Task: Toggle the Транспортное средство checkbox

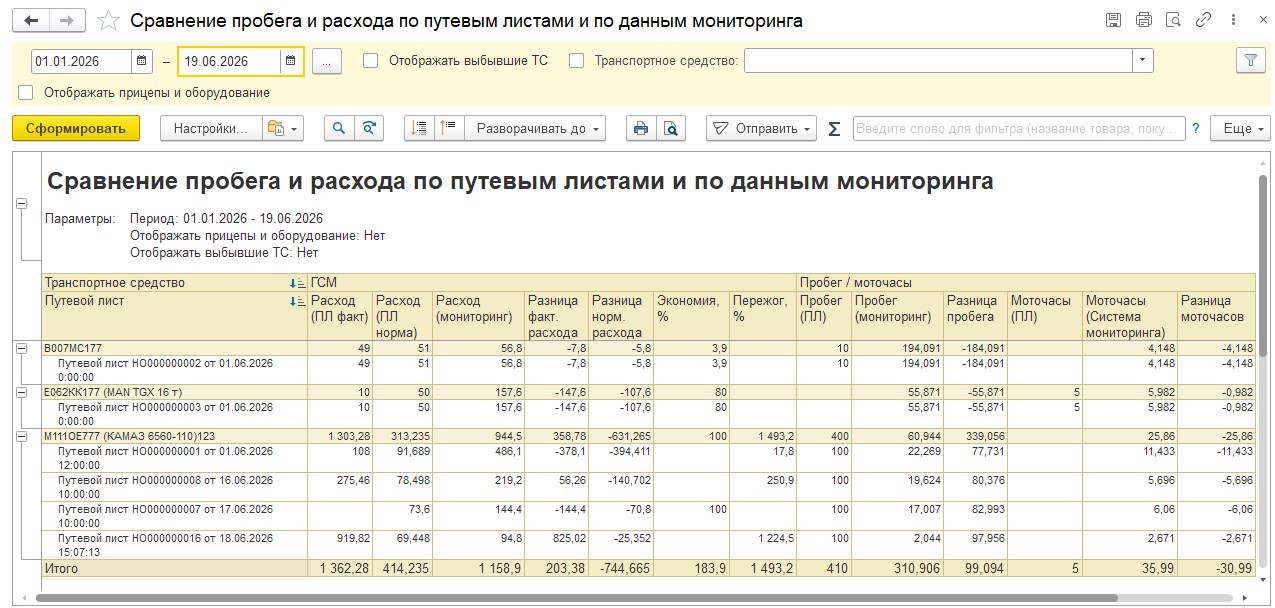Action: pyautogui.click(x=576, y=60)
